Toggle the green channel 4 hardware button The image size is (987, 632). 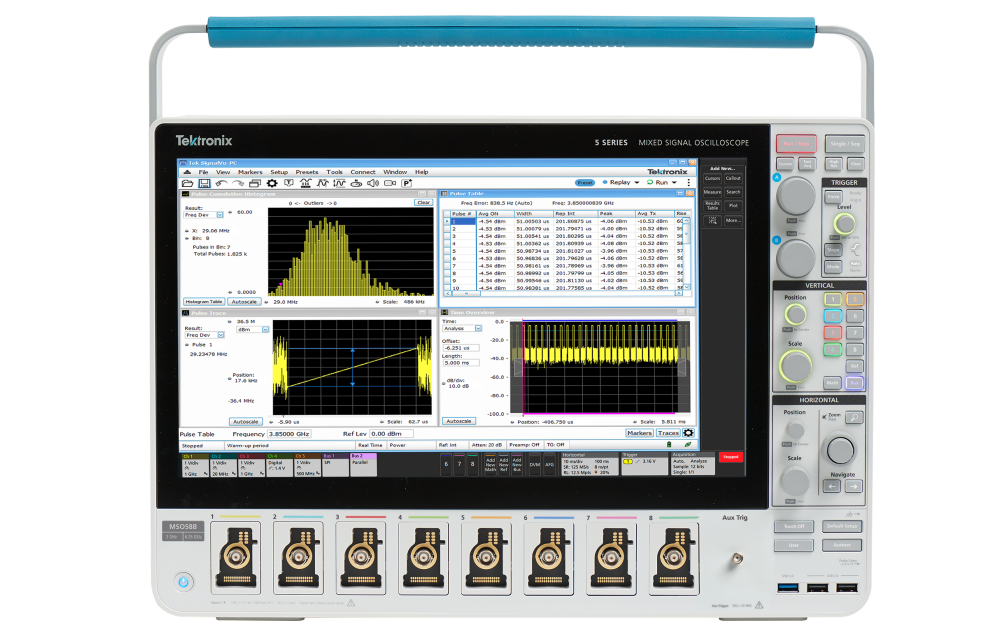click(833, 350)
